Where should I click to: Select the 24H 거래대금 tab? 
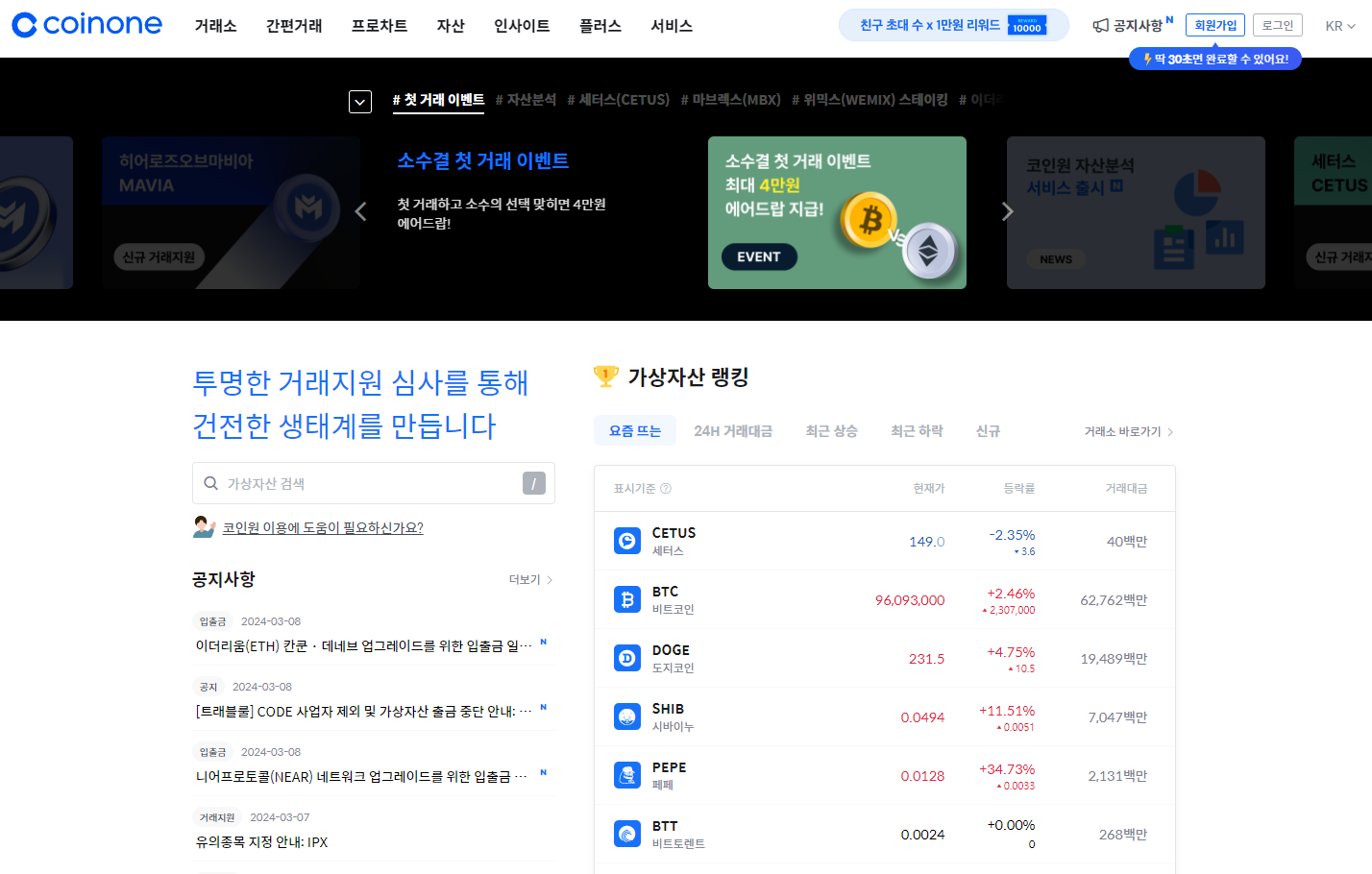[x=733, y=431]
